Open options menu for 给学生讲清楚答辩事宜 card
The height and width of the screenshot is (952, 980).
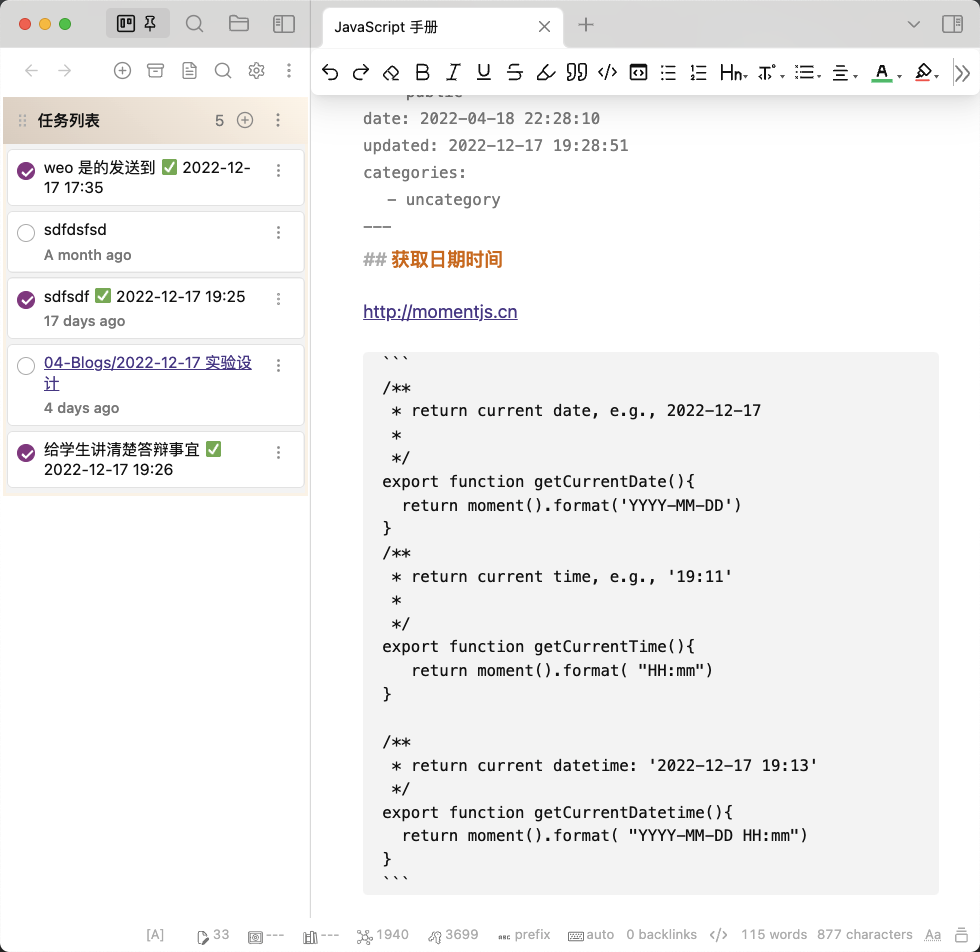[278, 453]
